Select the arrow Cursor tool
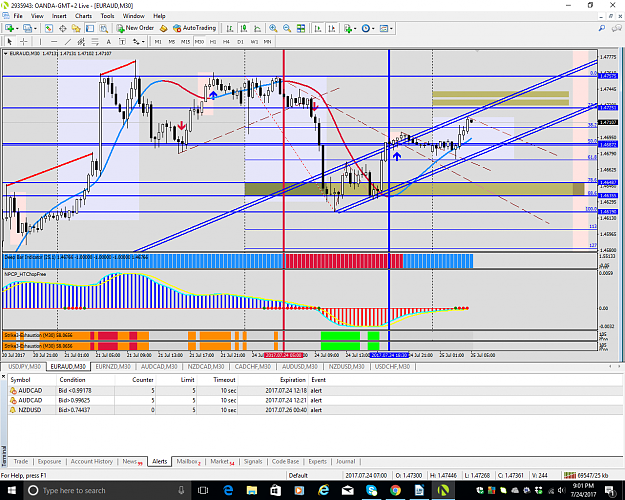This screenshot has height=500, width=625. pos(10,41)
